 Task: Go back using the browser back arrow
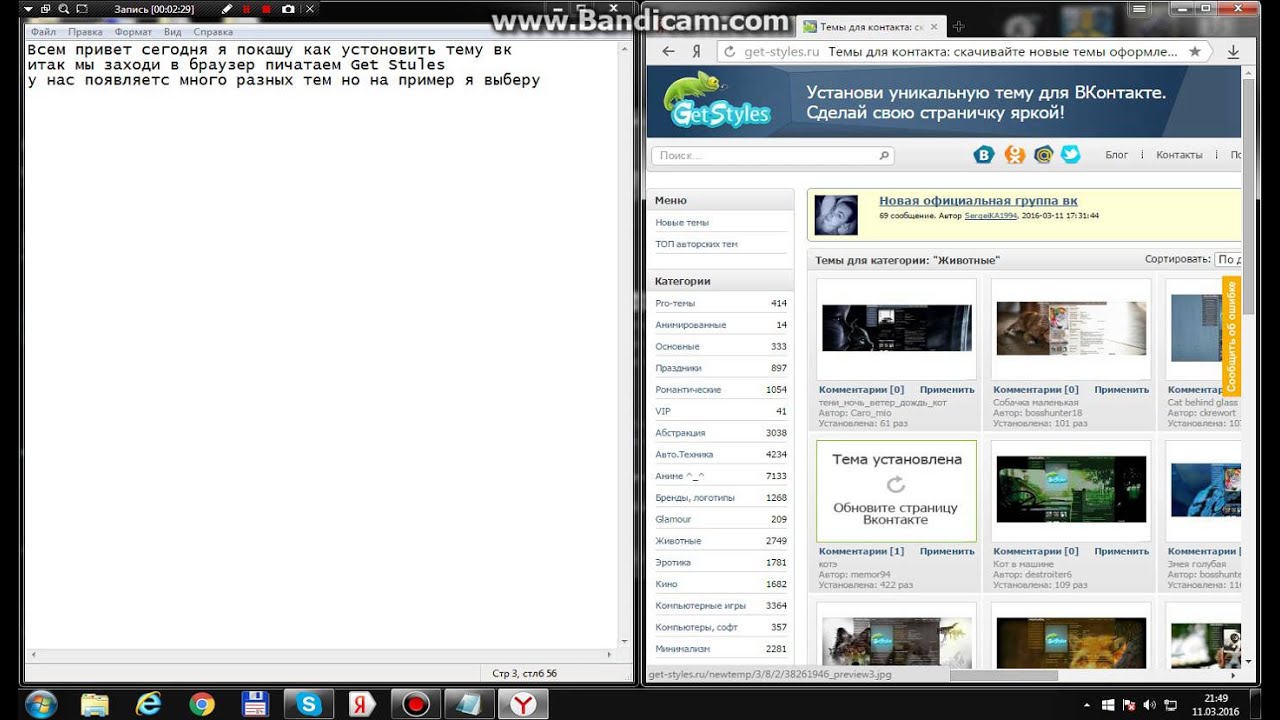click(668, 51)
